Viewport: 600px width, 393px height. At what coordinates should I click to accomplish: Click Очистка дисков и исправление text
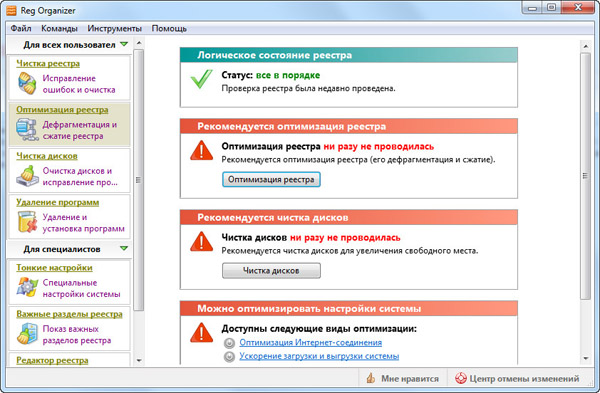80,176
